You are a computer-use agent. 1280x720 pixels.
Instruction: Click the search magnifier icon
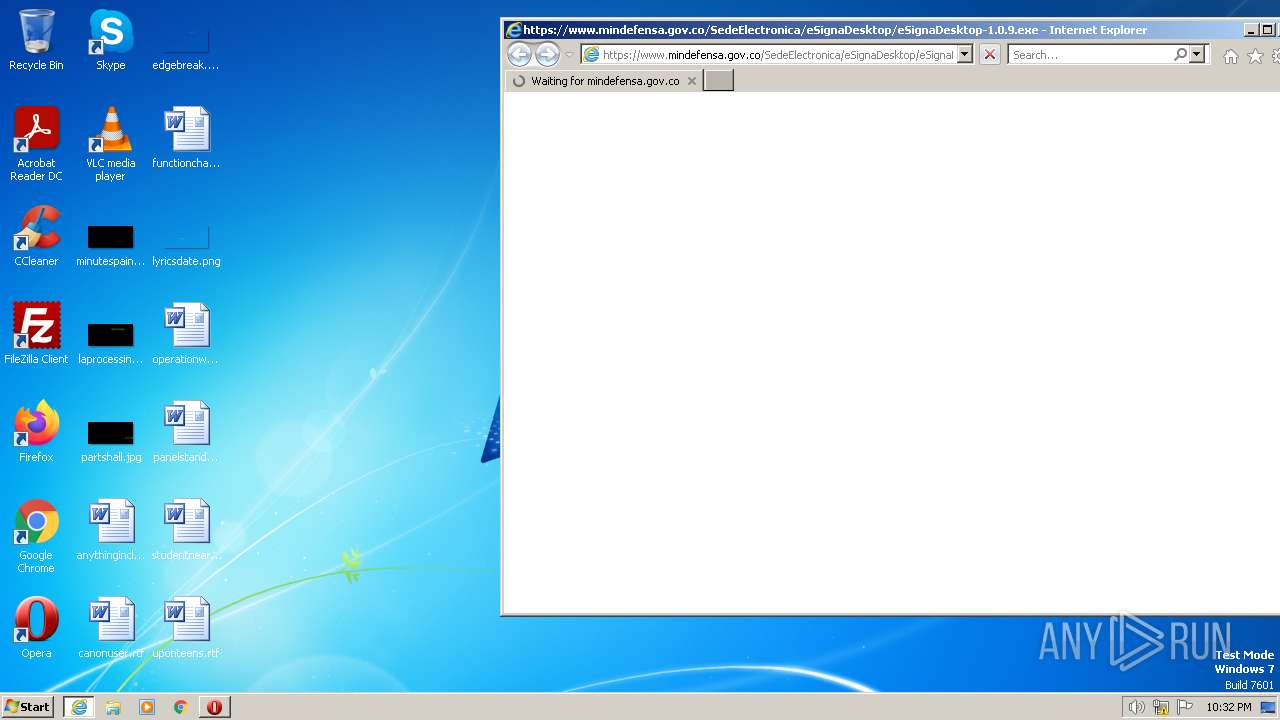(1180, 55)
